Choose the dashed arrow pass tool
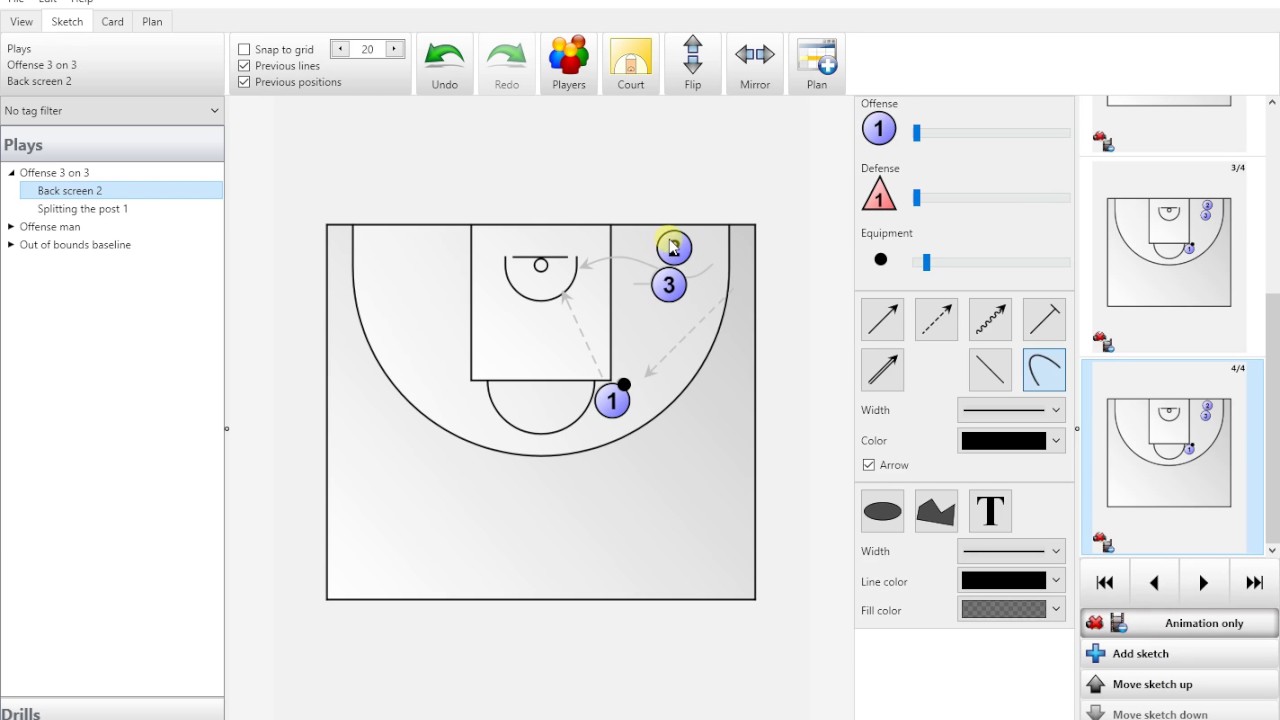 click(x=936, y=319)
